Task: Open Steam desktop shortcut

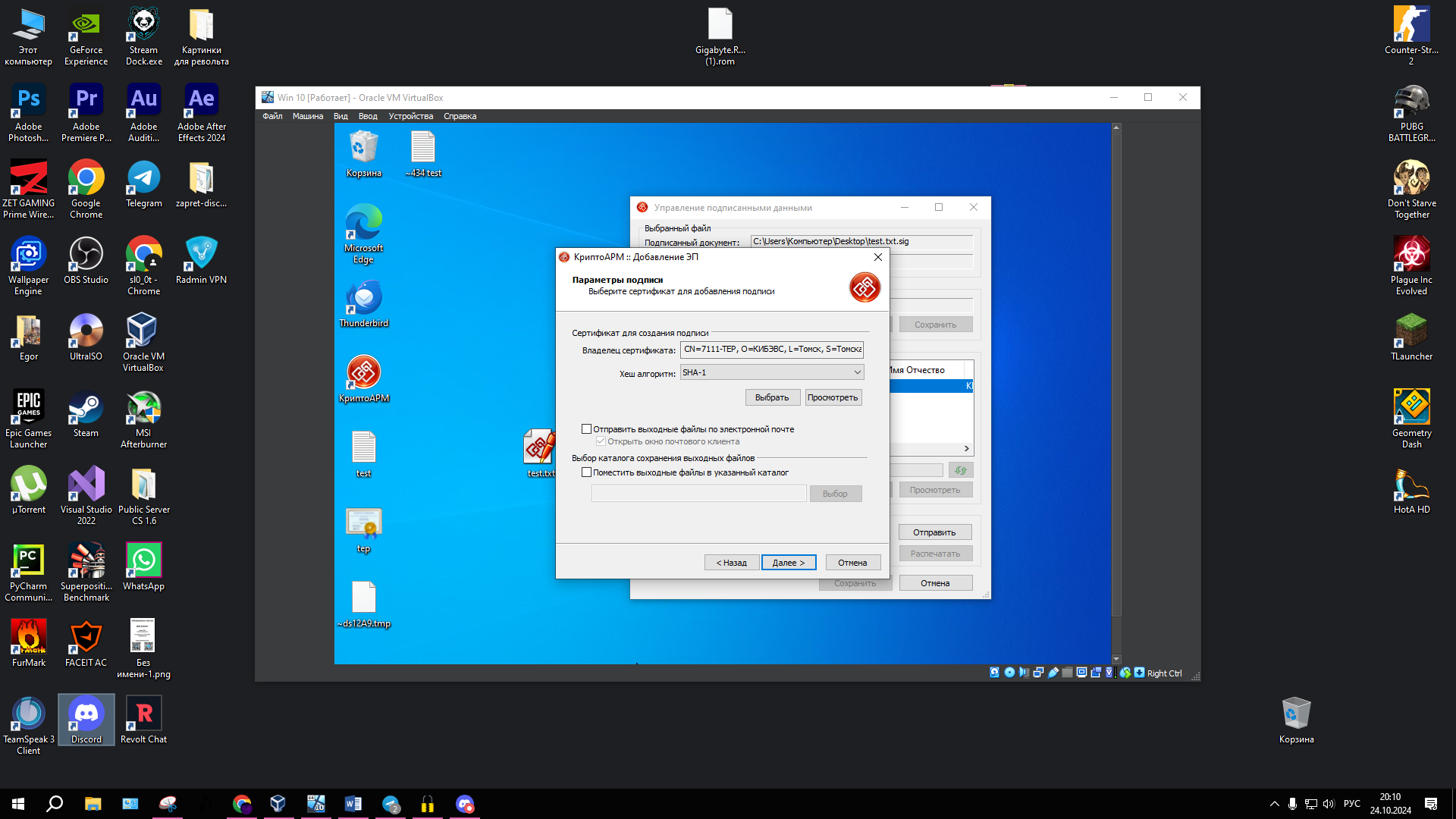Action: [x=86, y=414]
